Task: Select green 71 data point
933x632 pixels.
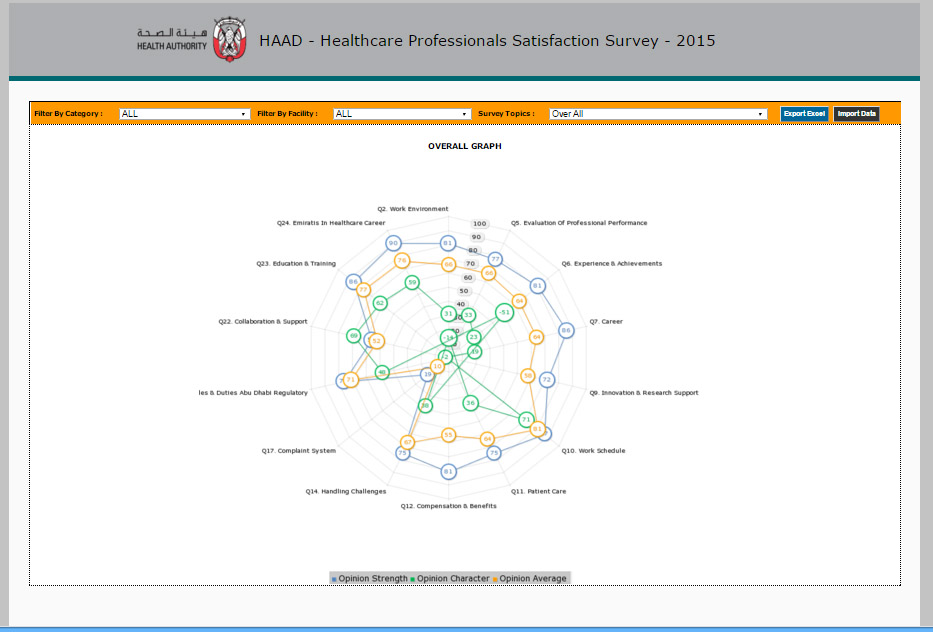Action: click(x=526, y=420)
